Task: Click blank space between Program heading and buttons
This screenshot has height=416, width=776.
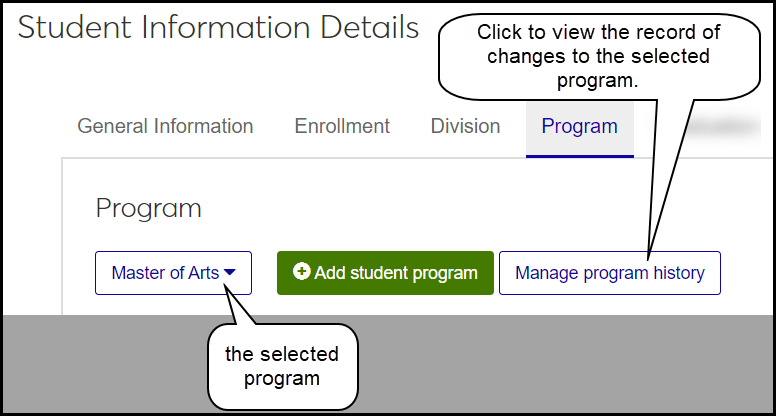Action: click(400, 236)
